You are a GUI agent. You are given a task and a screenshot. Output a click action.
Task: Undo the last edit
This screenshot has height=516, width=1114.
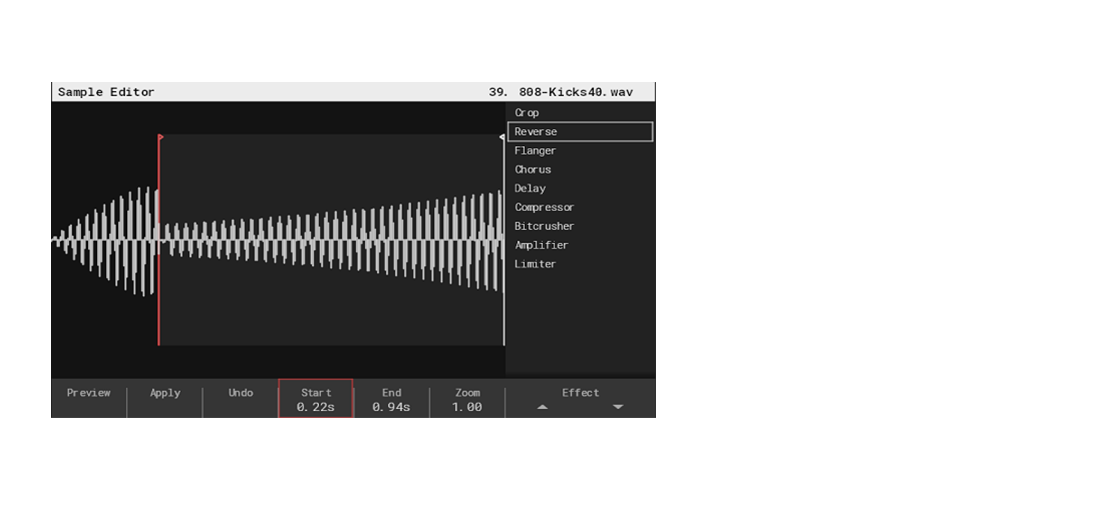pos(240,398)
